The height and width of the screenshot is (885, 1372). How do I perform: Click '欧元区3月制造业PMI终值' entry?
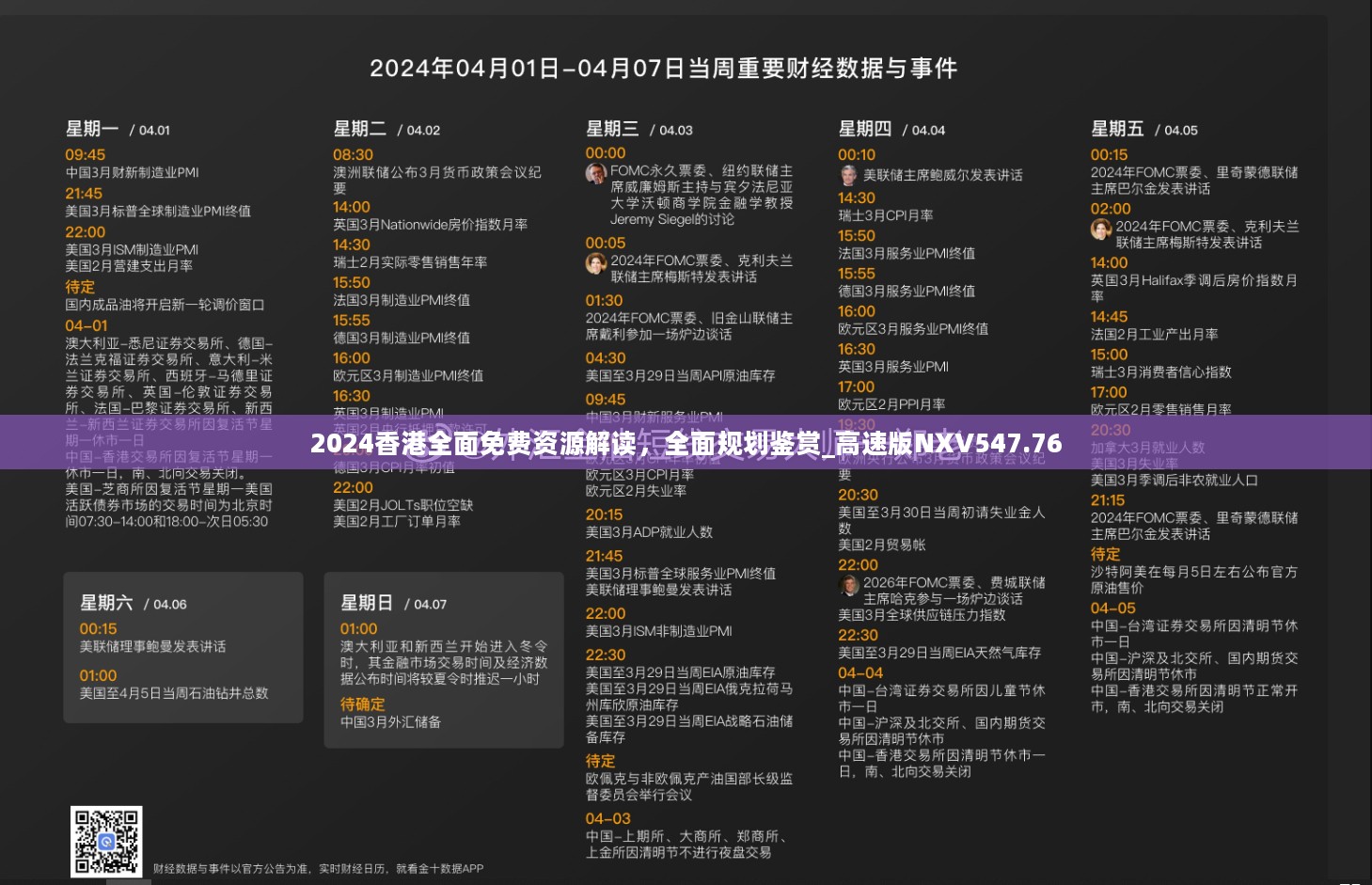click(408, 375)
